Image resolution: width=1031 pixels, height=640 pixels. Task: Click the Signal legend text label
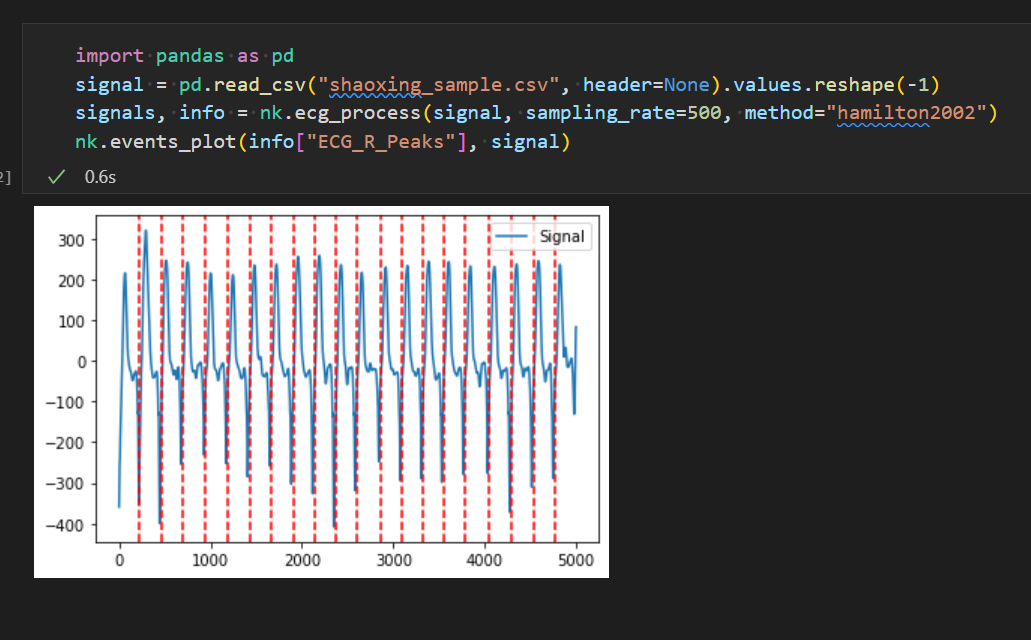pyautogui.click(x=562, y=236)
